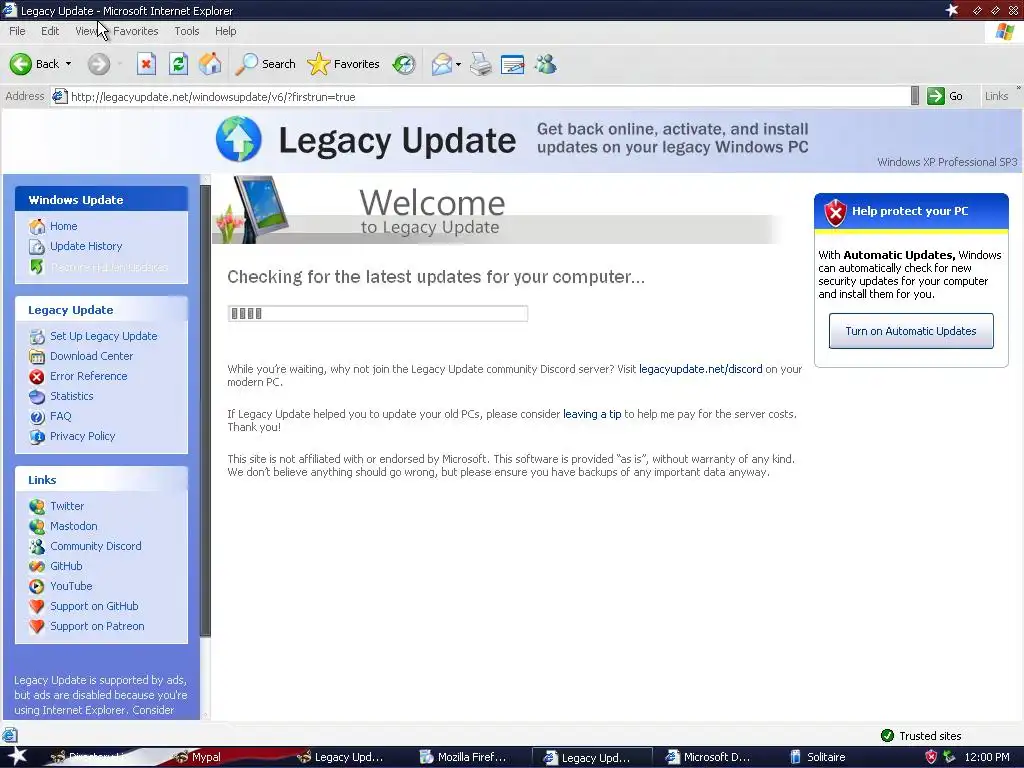This screenshot has height=768, width=1024.
Task: Open the Tools menu
Action: [187, 31]
